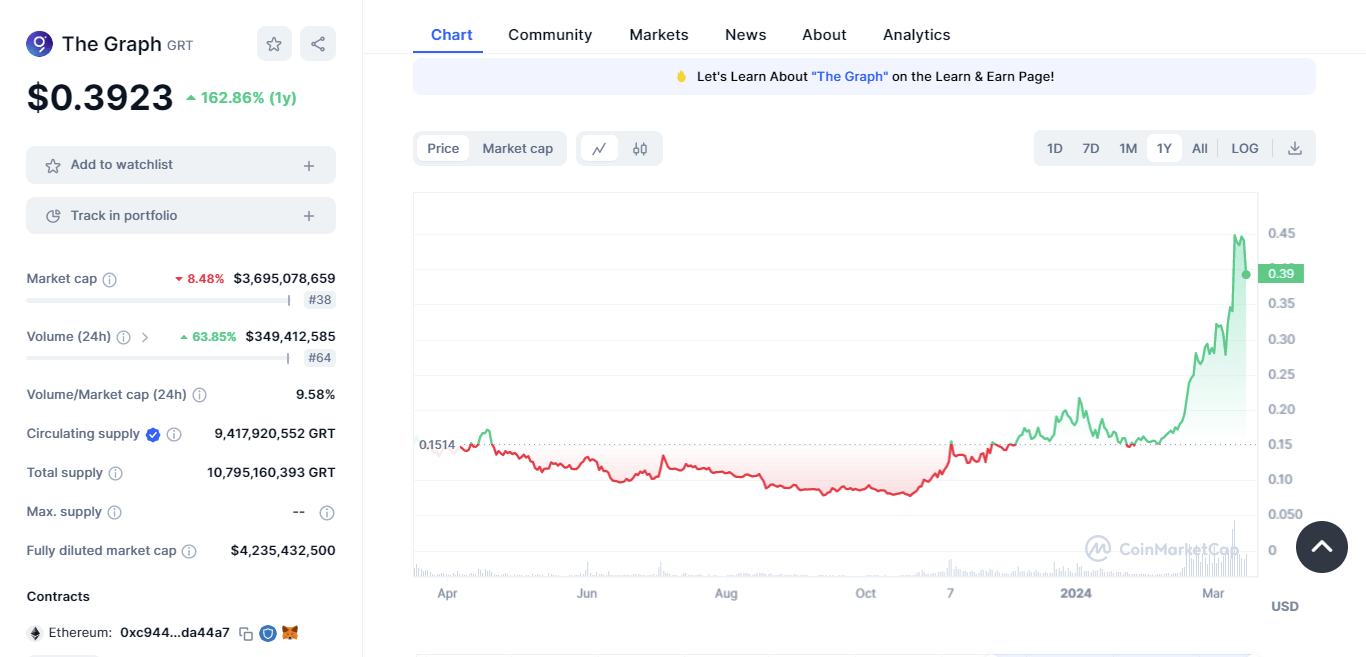Click Track in portfolio button
Viewport: 1366px width, 657px height.
click(x=181, y=216)
